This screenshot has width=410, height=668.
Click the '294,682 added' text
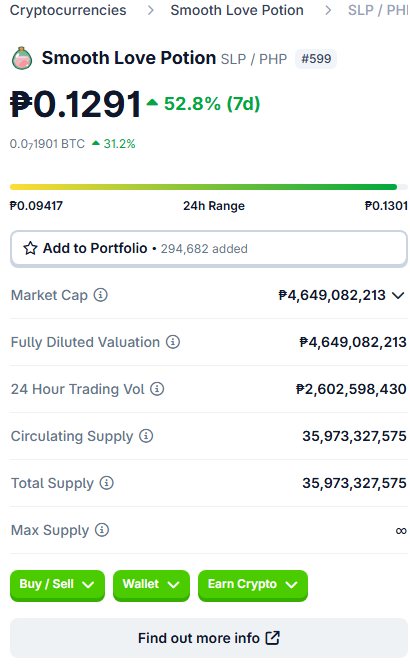click(x=204, y=248)
